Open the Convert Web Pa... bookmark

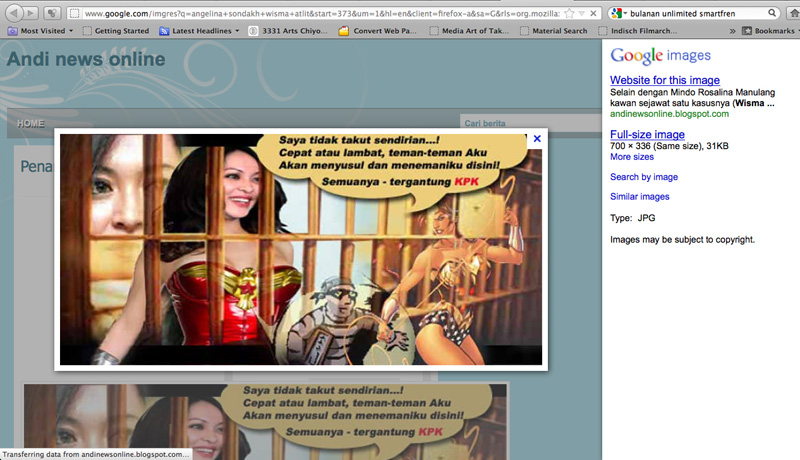(x=378, y=31)
